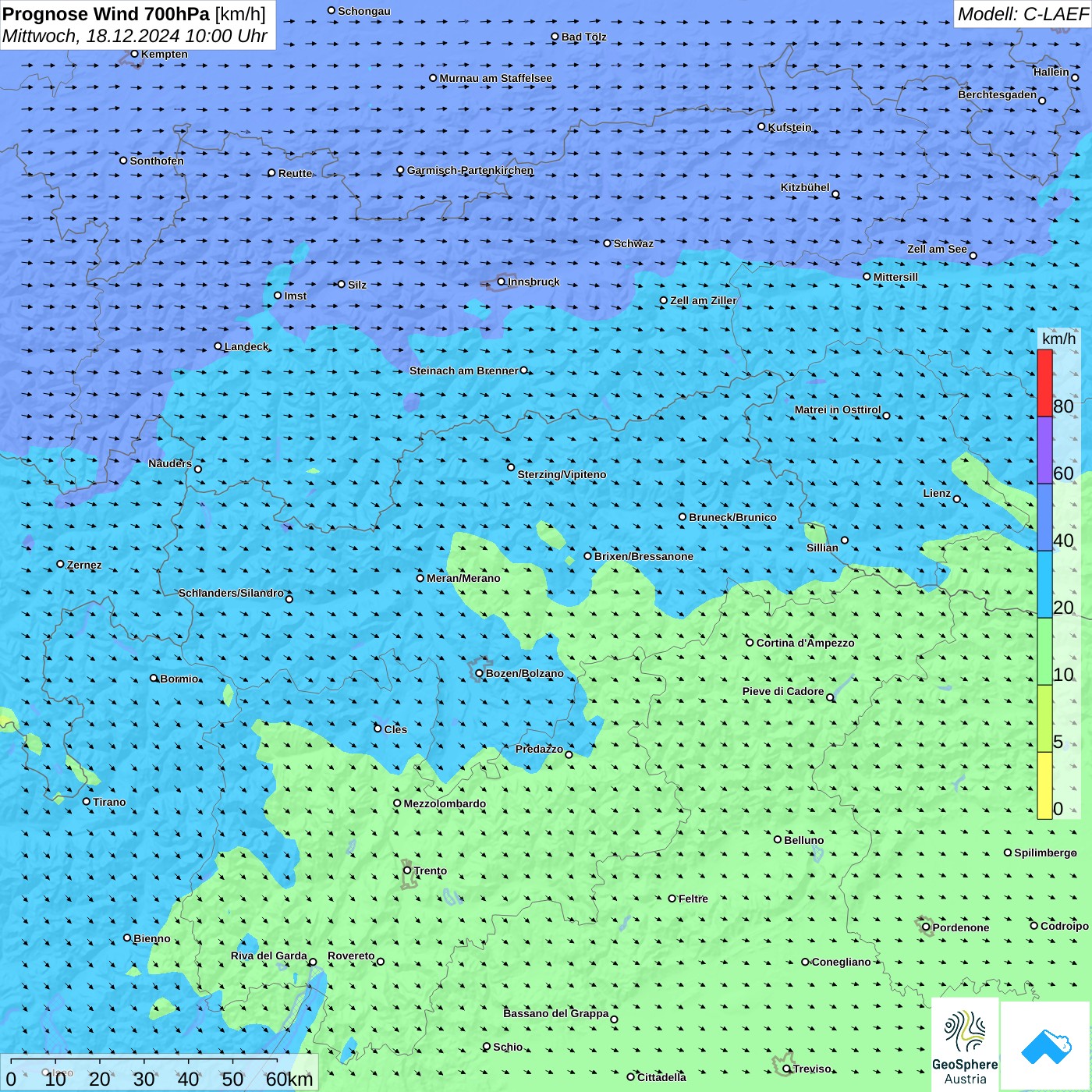Viewport: 1092px width, 1092px height.
Task: Click the Cortina d'Ampezzo marker
Action: pyautogui.click(x=750, y=643)
